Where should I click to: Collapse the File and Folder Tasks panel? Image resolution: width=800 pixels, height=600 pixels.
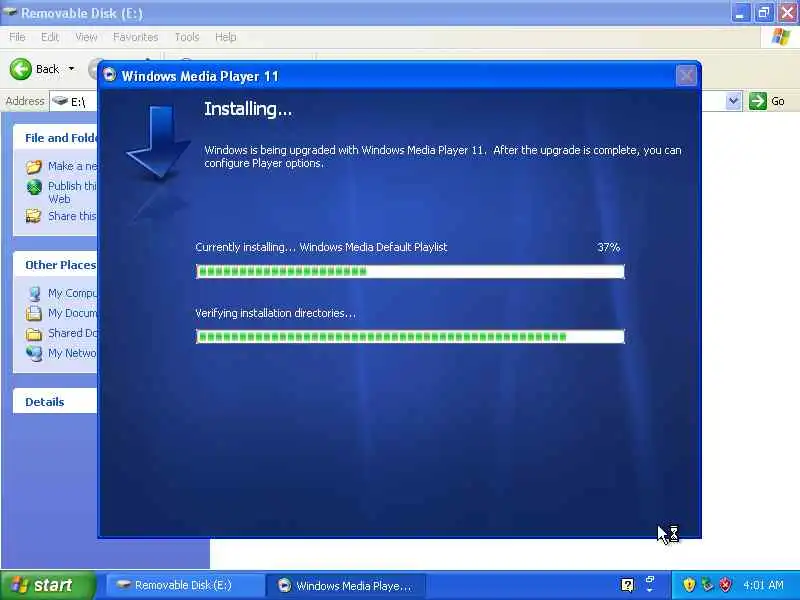pyautogui.click(x=55, y=138)
